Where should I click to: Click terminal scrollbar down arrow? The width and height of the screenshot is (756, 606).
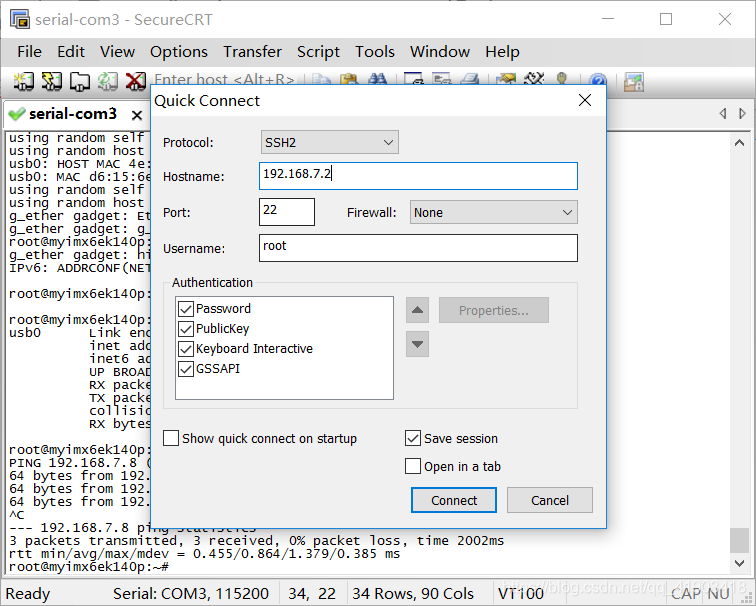tap(739, 563)
